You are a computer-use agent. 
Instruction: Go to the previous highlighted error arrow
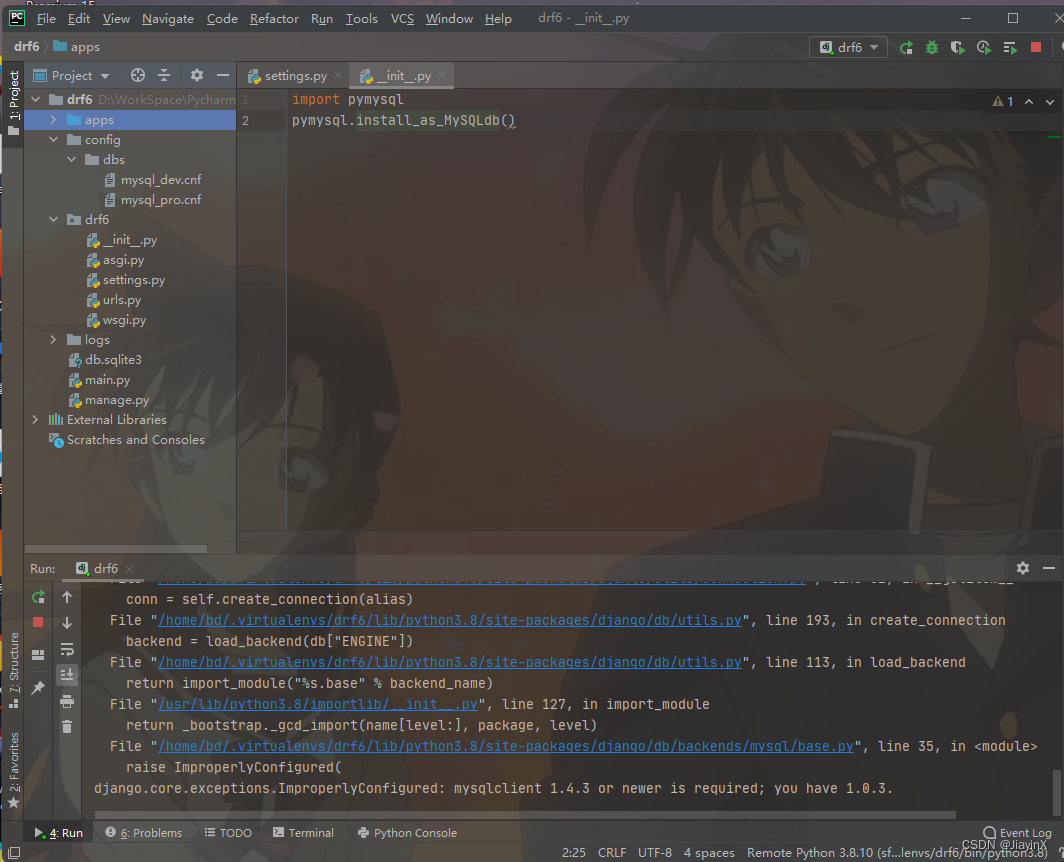click(x=1029, y=101)
